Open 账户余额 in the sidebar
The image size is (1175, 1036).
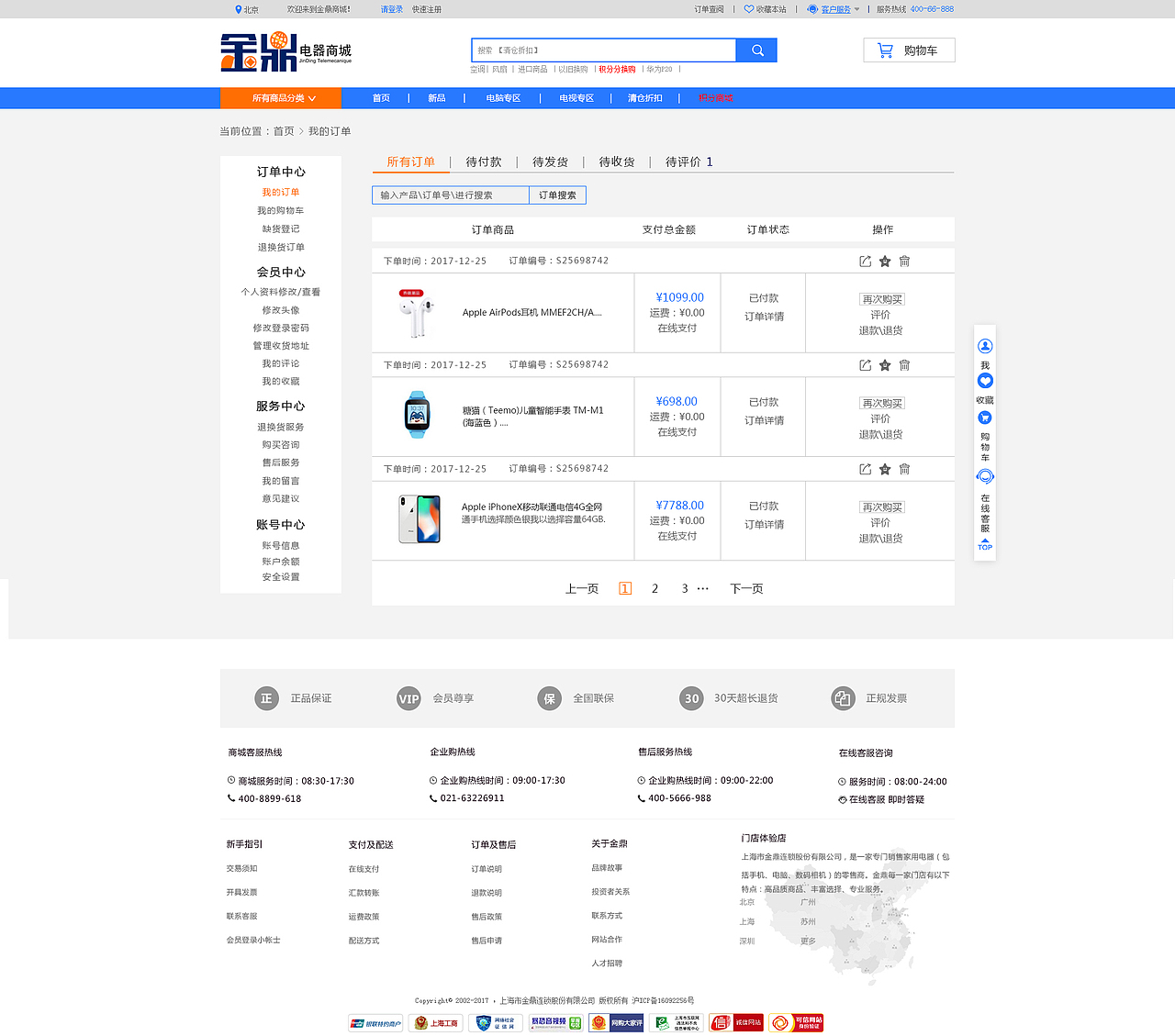pyautogui.click(x=281, y=562)
